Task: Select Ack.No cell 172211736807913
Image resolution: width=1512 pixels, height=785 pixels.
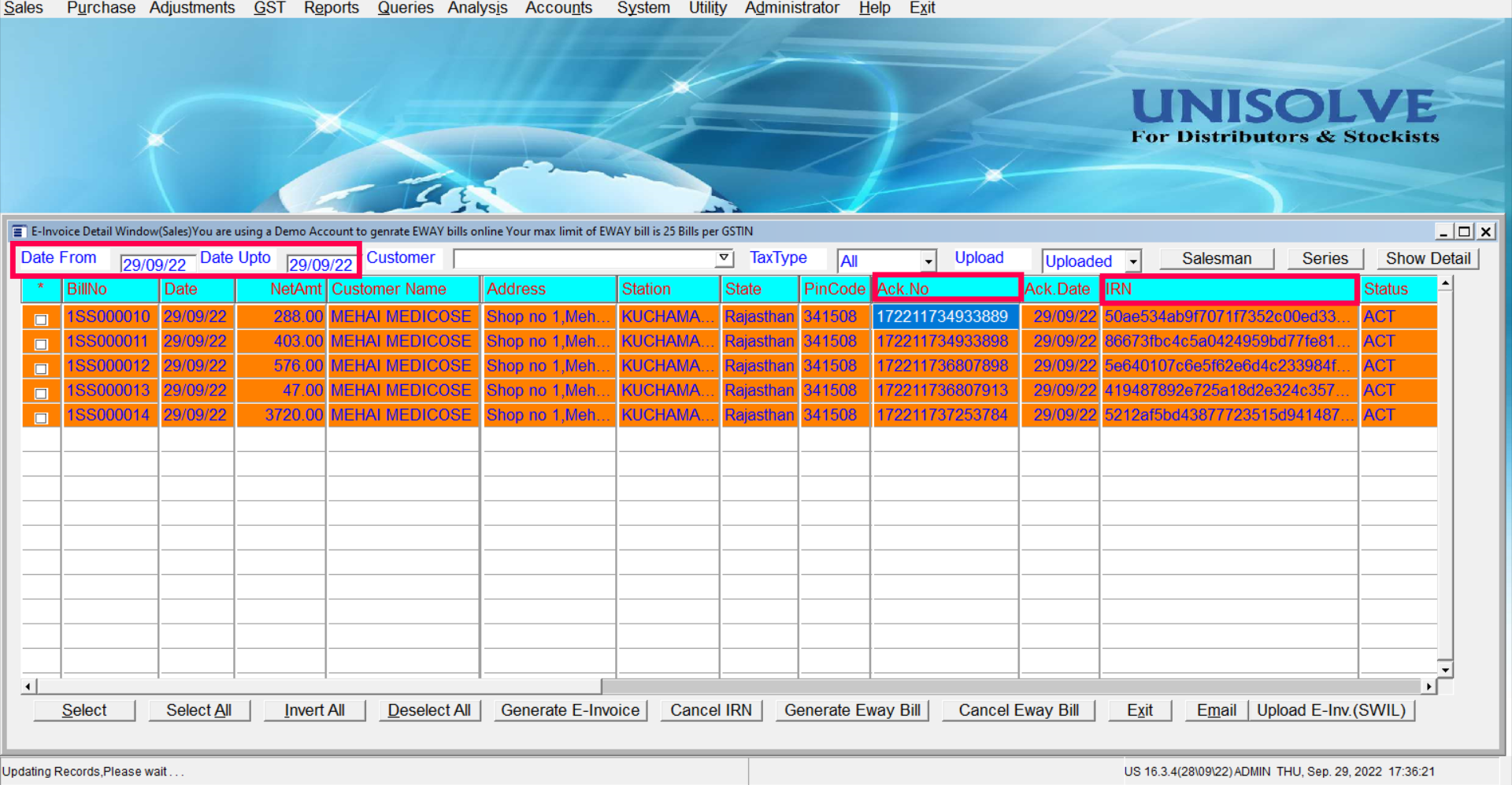Action: click(945, 391)
